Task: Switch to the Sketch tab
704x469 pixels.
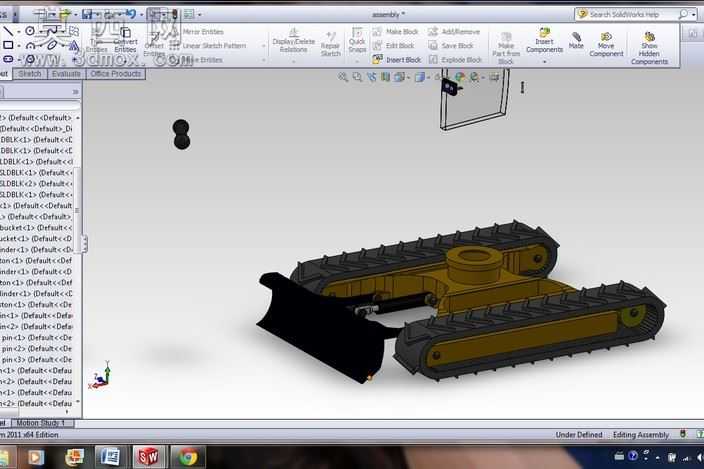Action: (30, 74)
